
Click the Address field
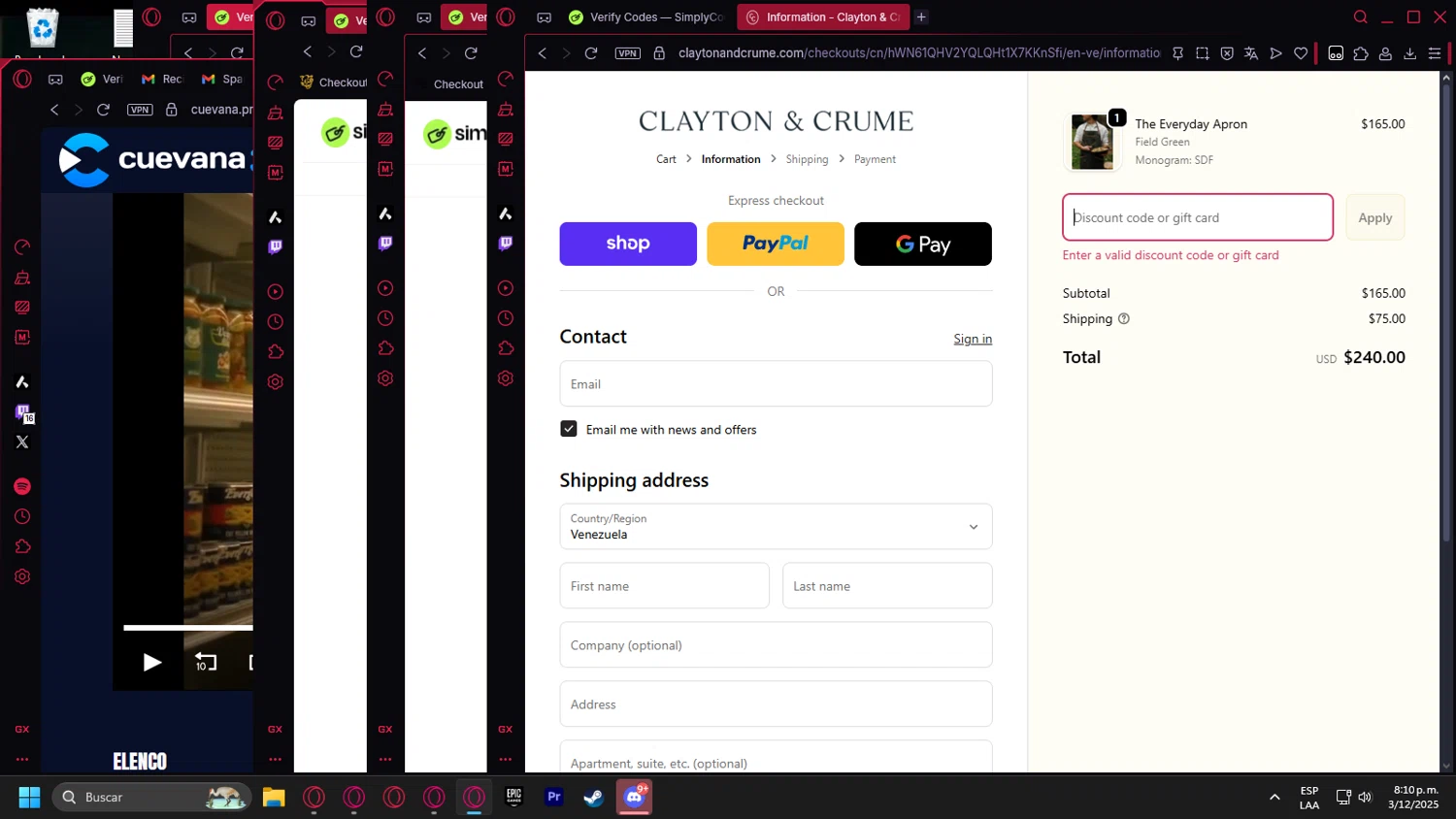776,704
